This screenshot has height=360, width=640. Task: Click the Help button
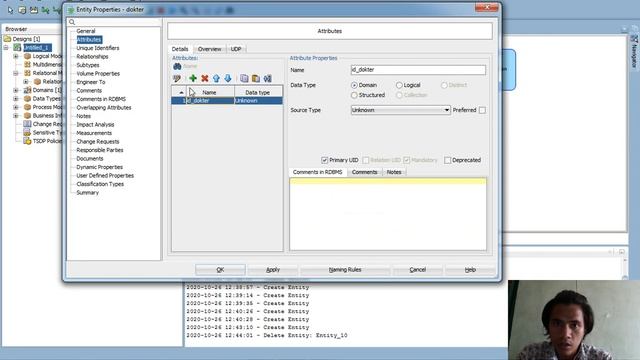click(470, 270)
